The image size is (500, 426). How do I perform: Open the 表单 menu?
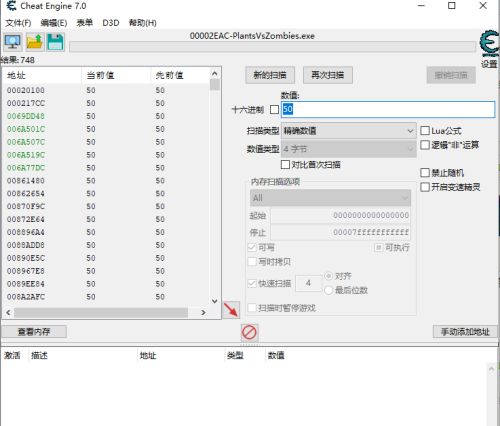click(85, 23)
